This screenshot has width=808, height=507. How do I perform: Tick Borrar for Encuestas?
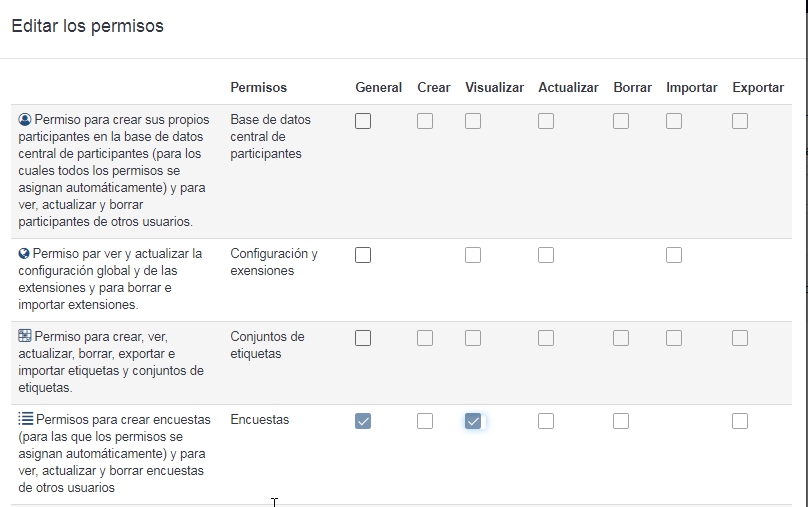[621, 421]
